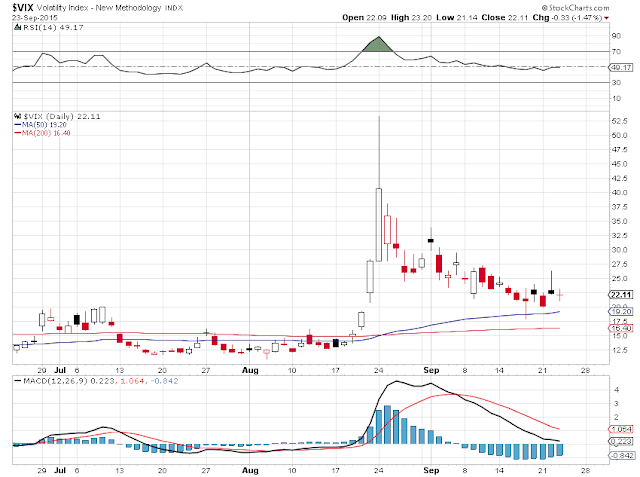Click the blue MA(50) legend line
Viewport: 640px width, 477px height.
(18, 125)
